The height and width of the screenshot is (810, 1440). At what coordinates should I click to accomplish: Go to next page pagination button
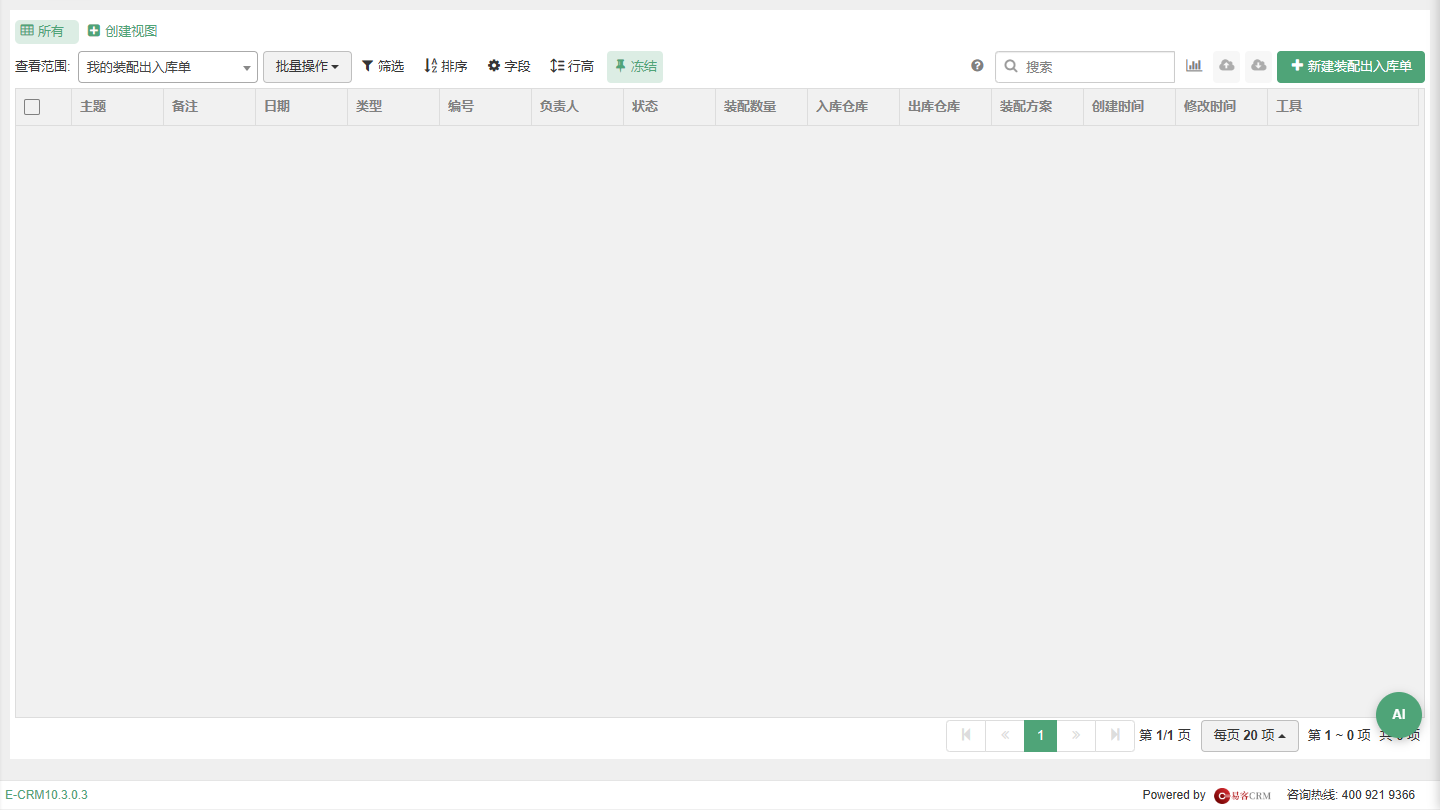1076,735
